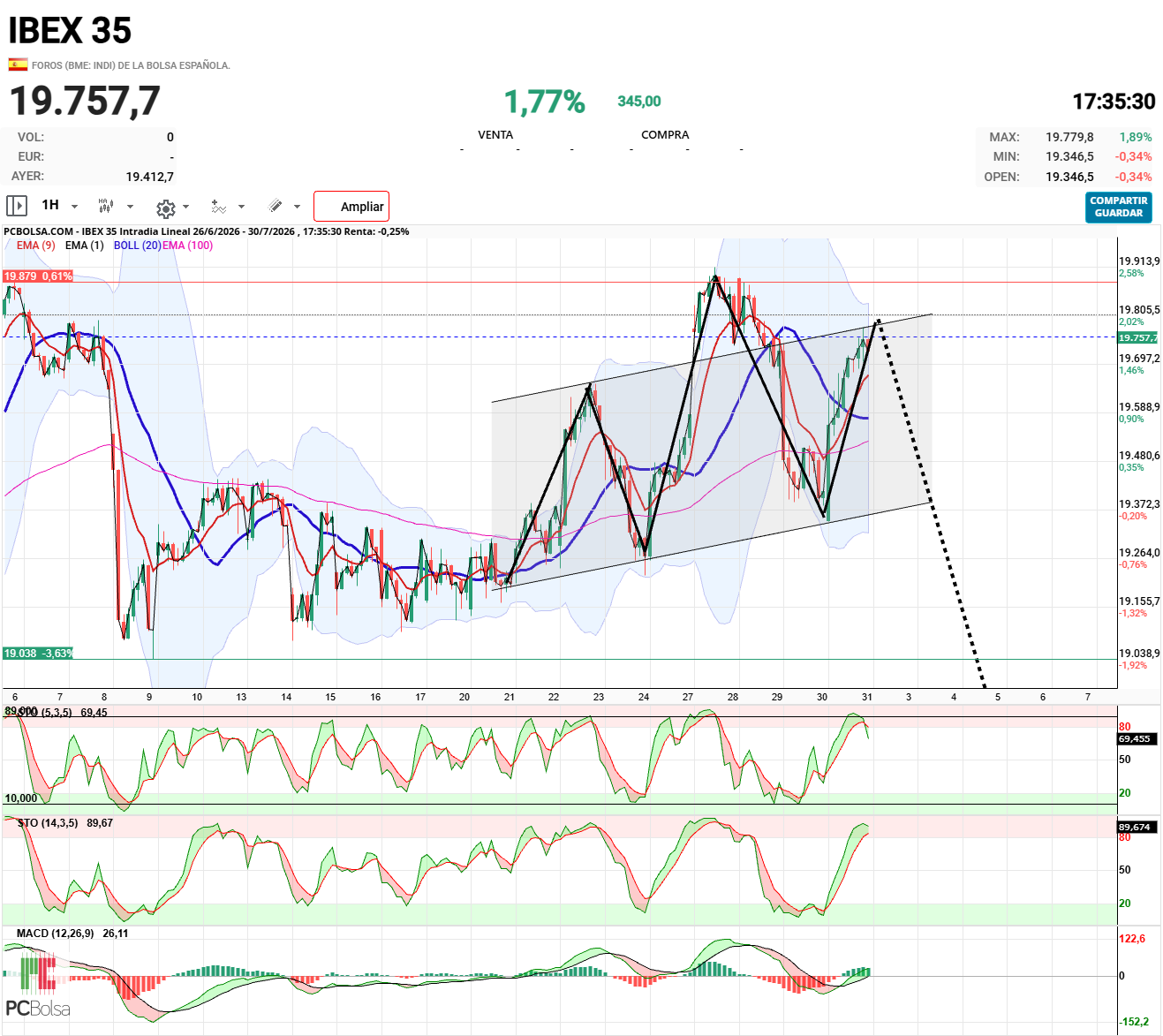Click the last price 19.757,7
This screenshot has width=1163, height=1036.
(85, 101)
